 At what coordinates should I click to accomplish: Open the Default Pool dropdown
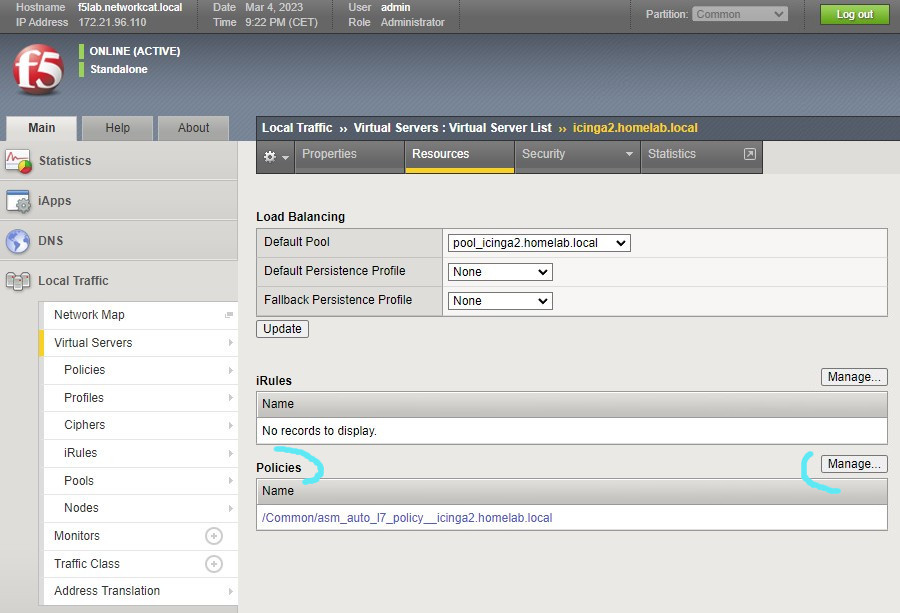[x=539, y=243]
